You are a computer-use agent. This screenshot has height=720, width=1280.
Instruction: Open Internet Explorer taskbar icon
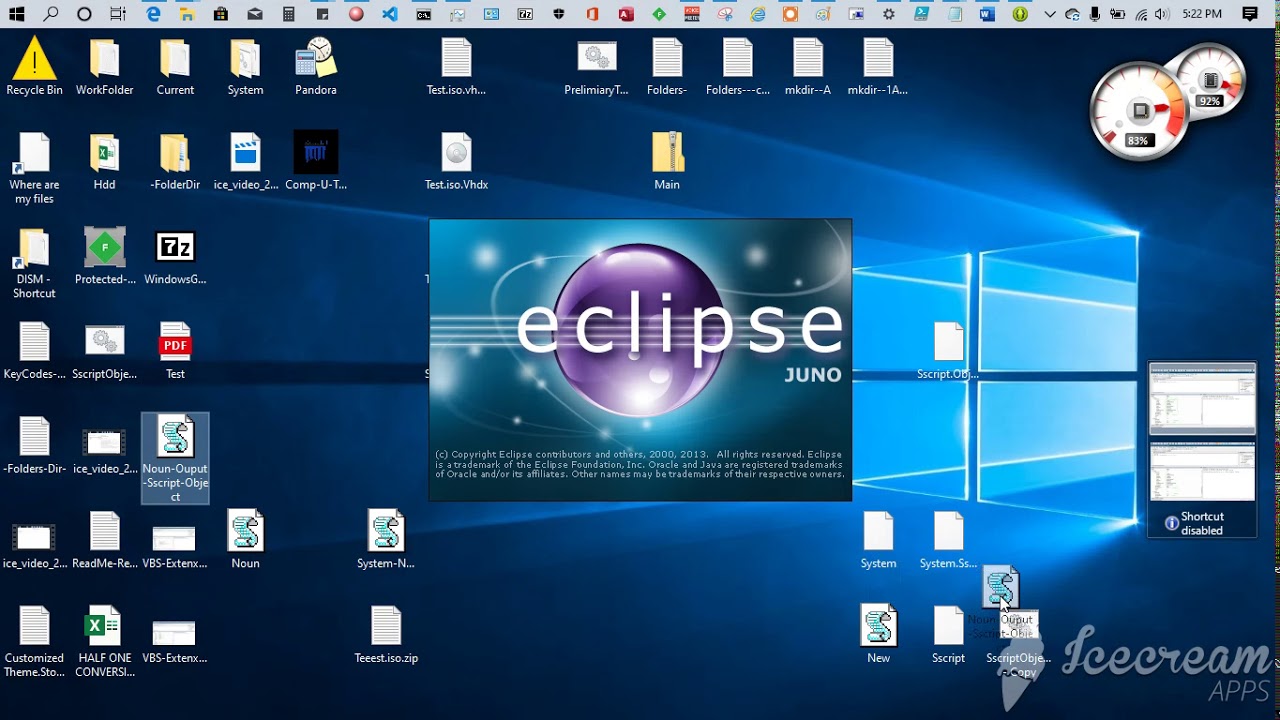coord(758,14)
